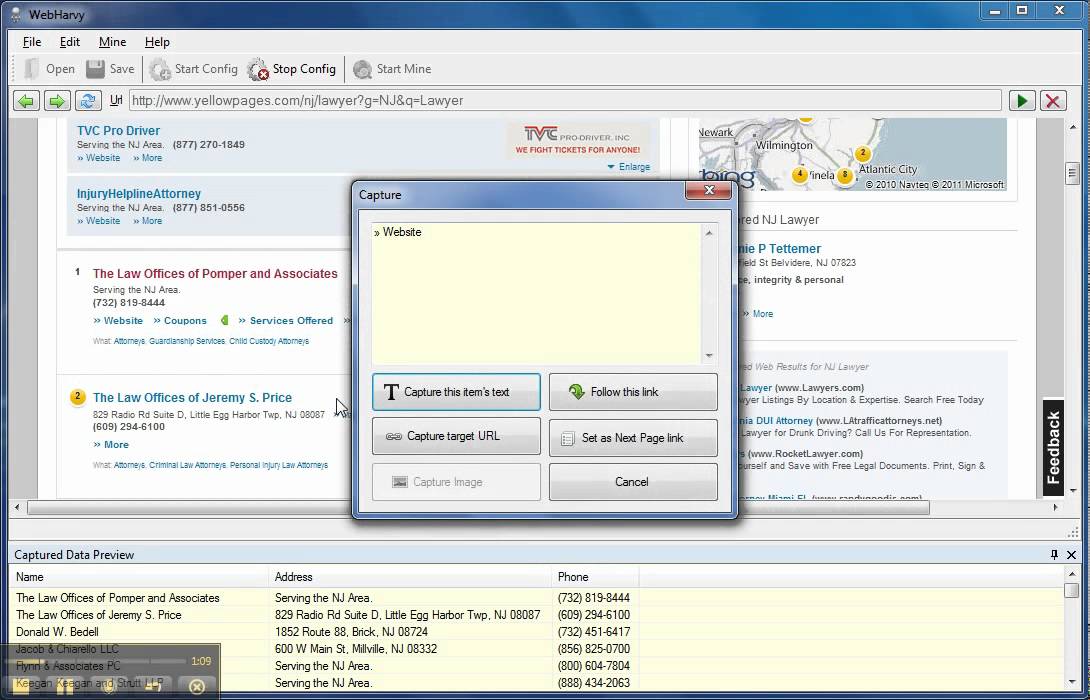Image resolution: width=1090 pixels, height=700 pixels.
Task: Click Start Config in the toolbar
Action: click(193, 69)
